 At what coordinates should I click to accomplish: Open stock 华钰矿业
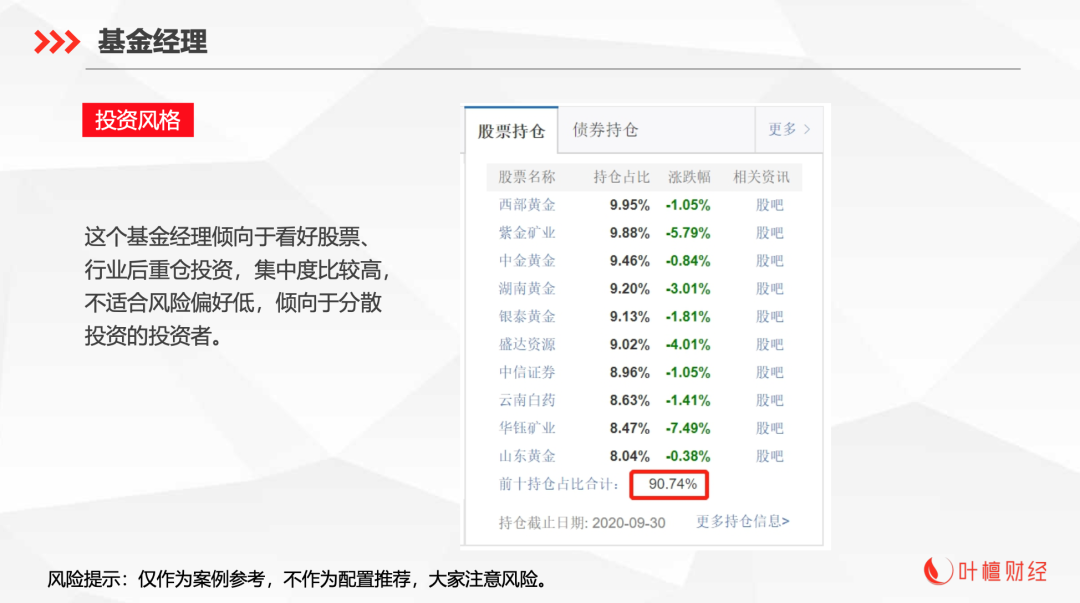click(x=527, y=428)
